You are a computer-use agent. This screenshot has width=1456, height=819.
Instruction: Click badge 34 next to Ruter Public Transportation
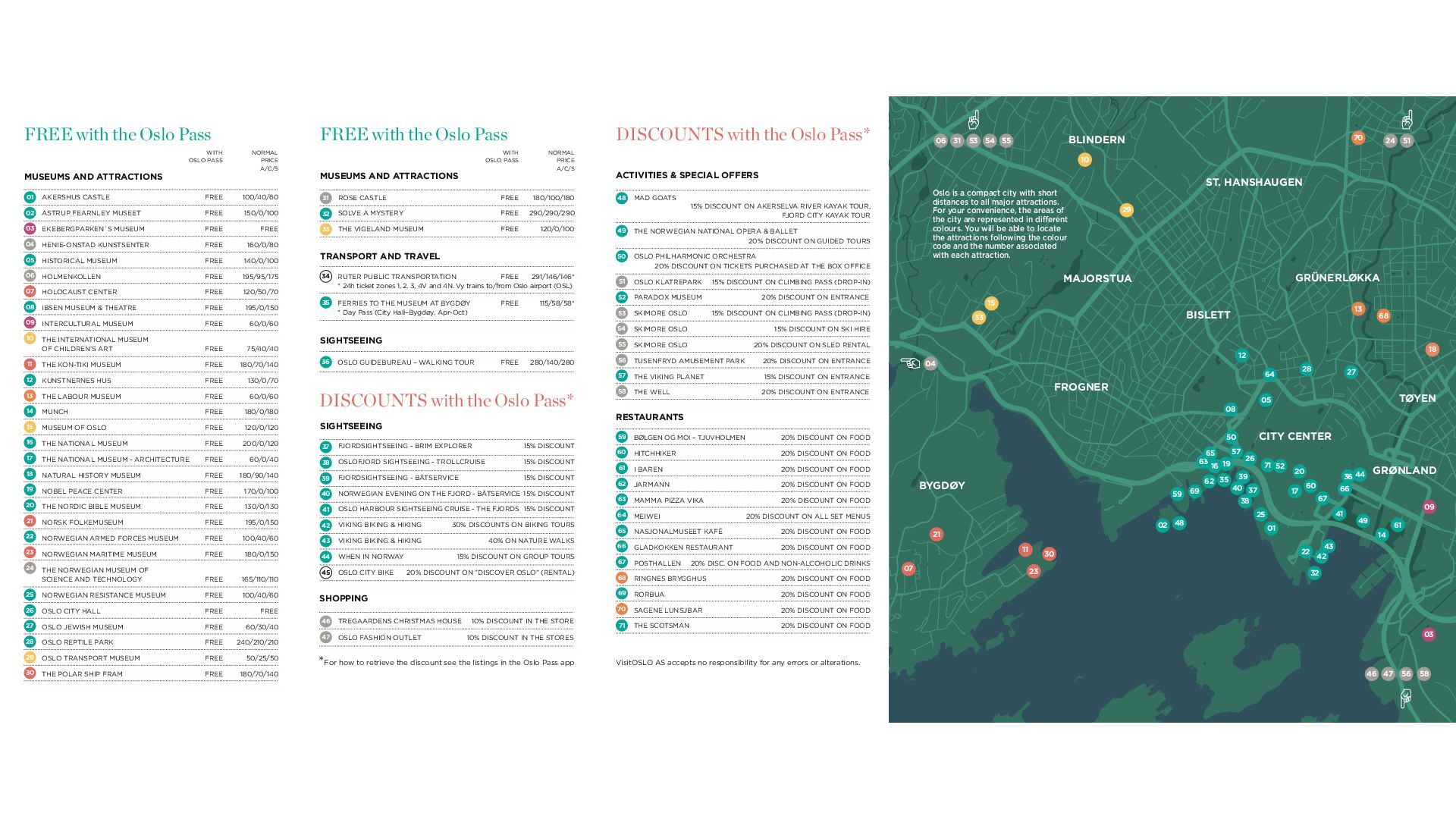pos(325,276)
